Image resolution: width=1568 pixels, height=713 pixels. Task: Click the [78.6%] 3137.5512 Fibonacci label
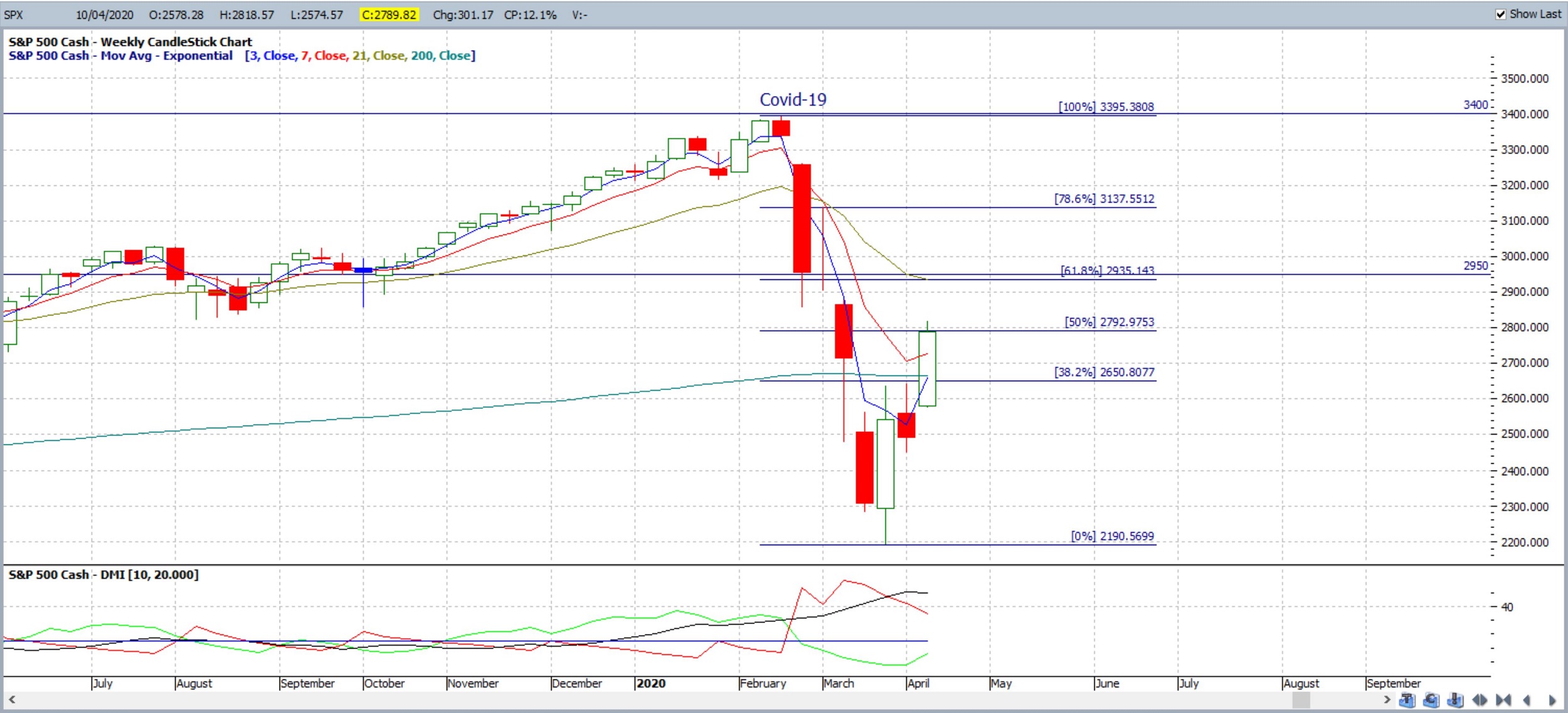1104,199
